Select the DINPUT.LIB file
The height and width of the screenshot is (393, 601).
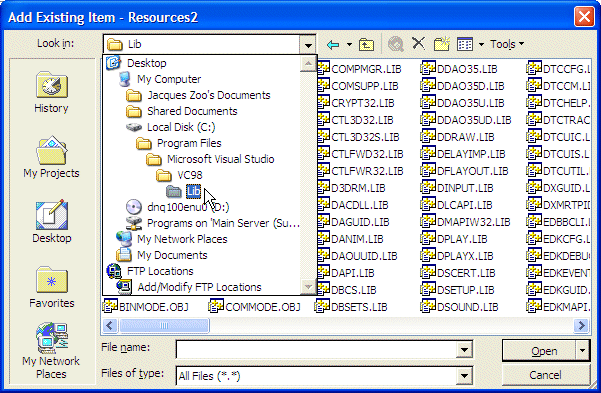pyautogui.click(x=456, y=188)
